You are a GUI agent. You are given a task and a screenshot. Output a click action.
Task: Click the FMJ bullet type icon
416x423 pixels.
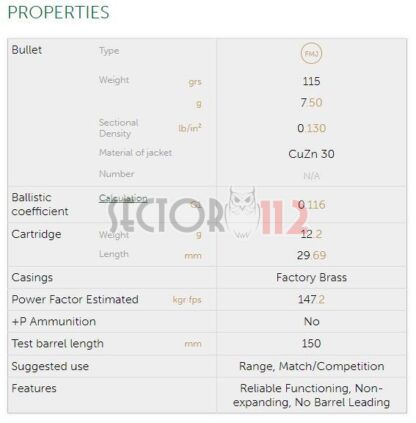(311, 53)
